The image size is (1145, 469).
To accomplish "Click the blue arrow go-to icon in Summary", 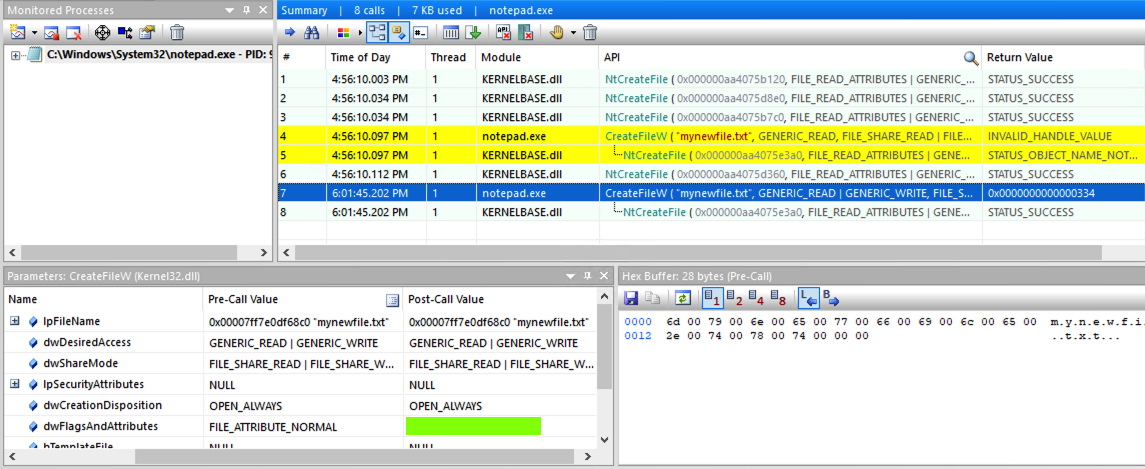I will [x=290, y=32].
